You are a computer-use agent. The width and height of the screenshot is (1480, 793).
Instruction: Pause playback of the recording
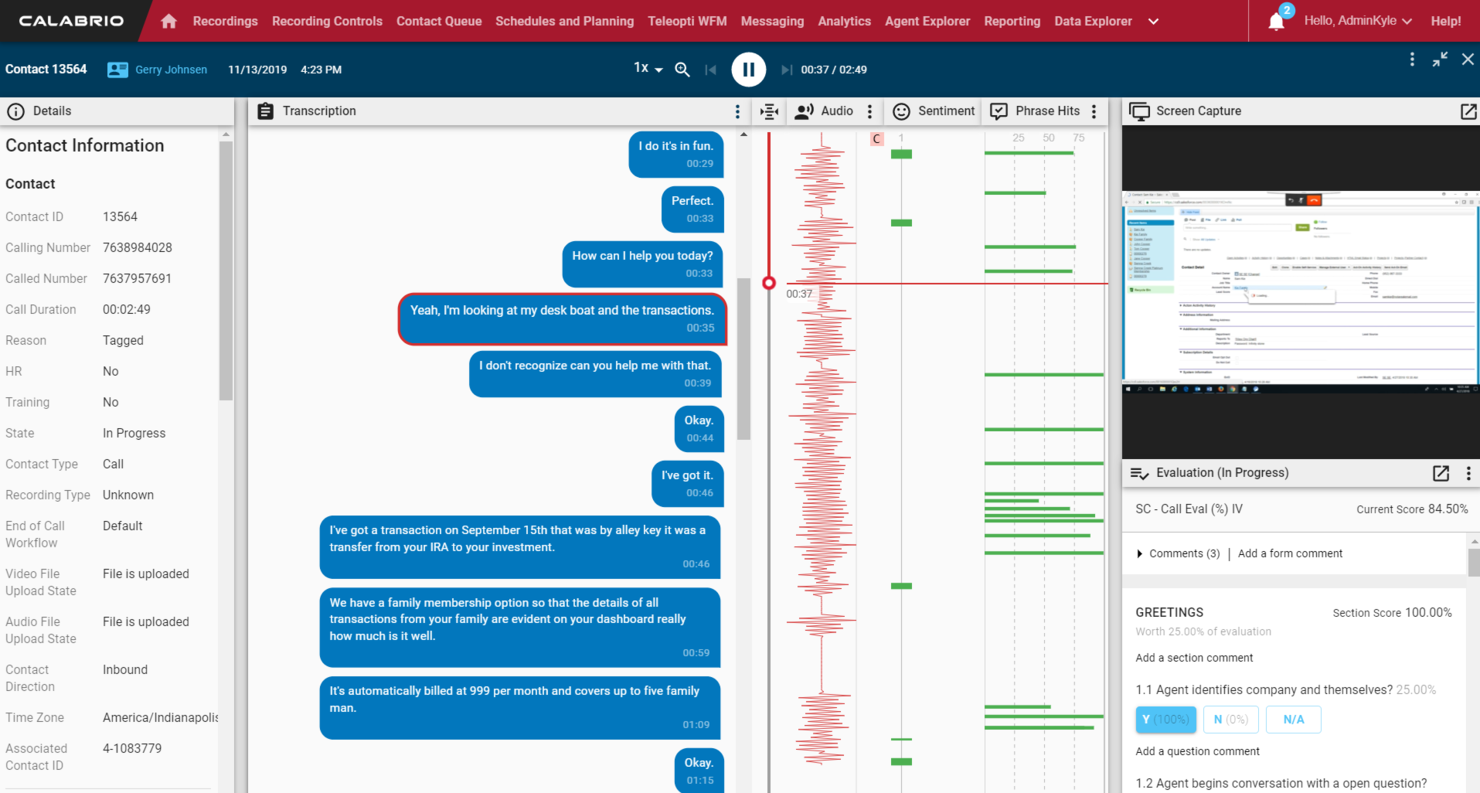point(749,69)
